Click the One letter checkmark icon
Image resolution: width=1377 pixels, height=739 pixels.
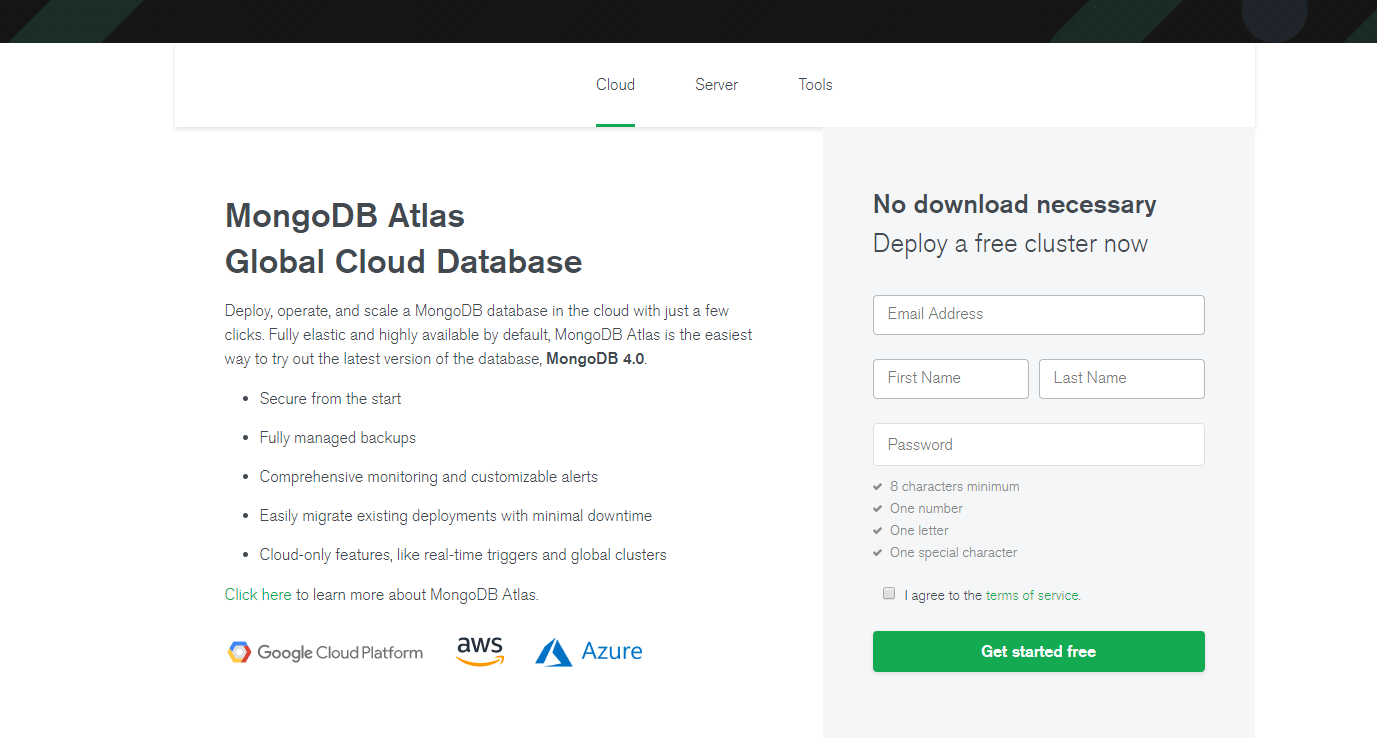click(878, 531)
